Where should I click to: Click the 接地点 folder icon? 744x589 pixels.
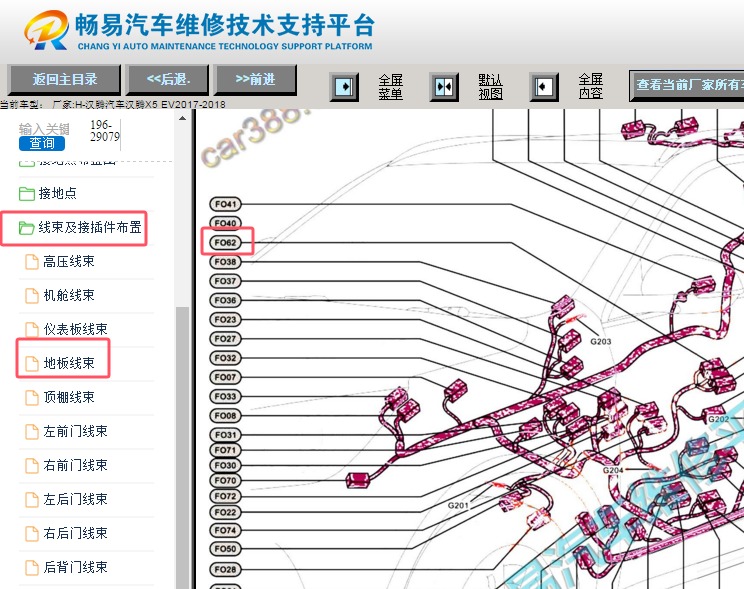click(x=27, y=194)
